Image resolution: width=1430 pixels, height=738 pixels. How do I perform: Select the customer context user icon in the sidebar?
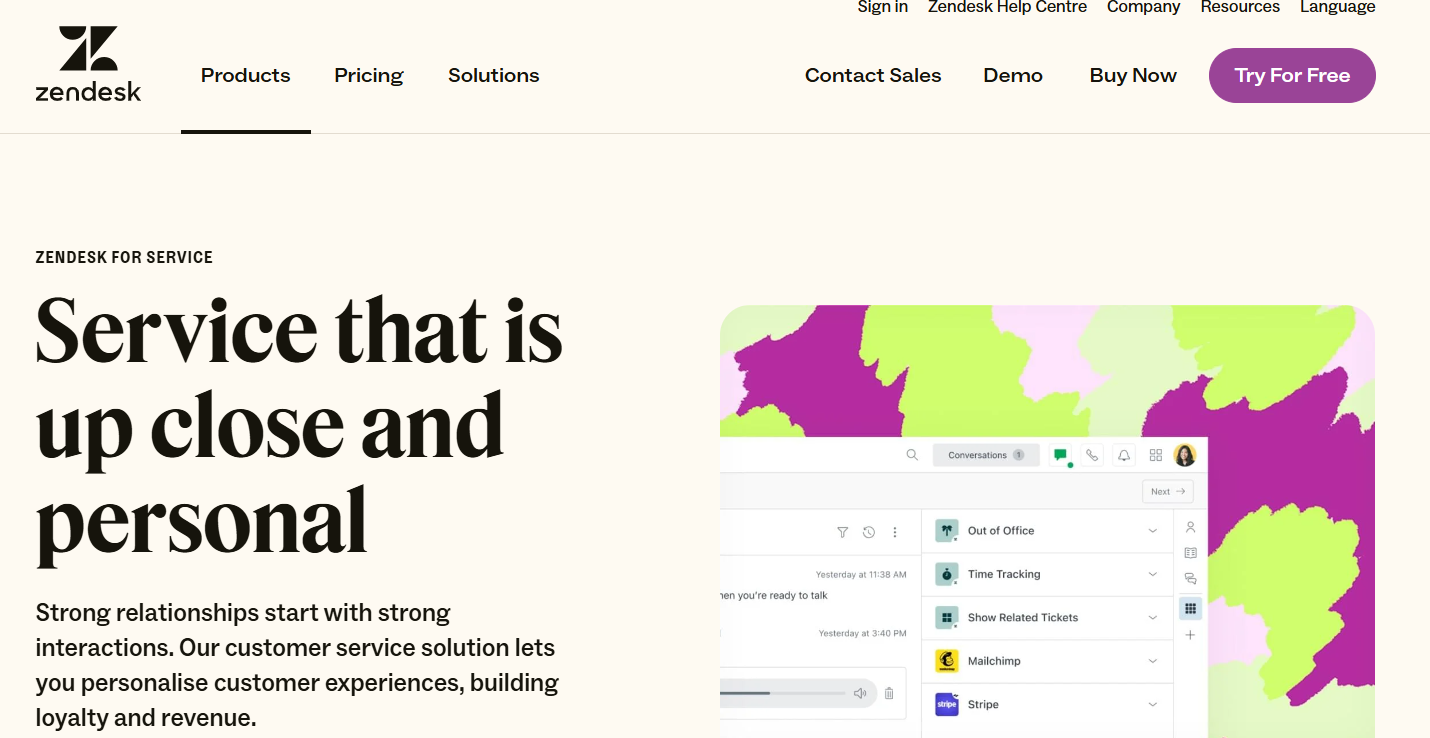1190,526
